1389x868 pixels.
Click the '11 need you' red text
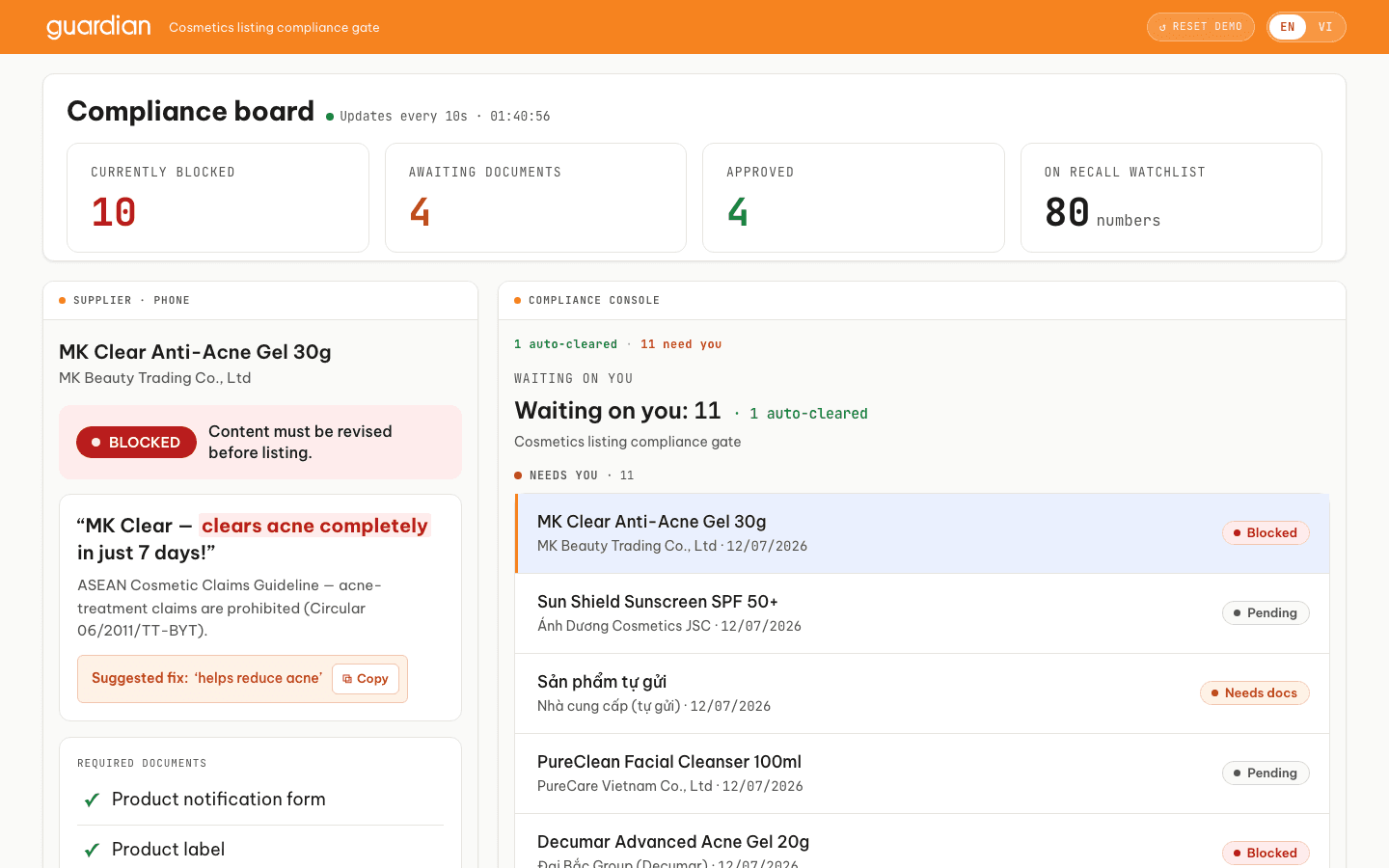681,344
